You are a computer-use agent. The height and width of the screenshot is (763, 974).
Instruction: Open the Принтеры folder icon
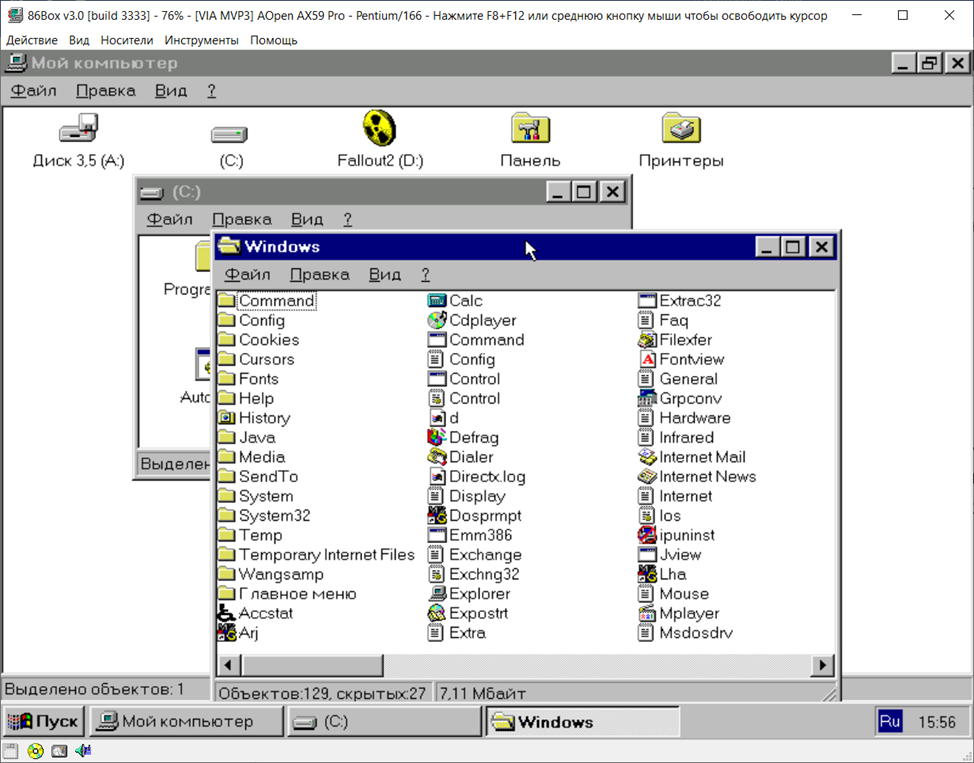pos(680,130)
